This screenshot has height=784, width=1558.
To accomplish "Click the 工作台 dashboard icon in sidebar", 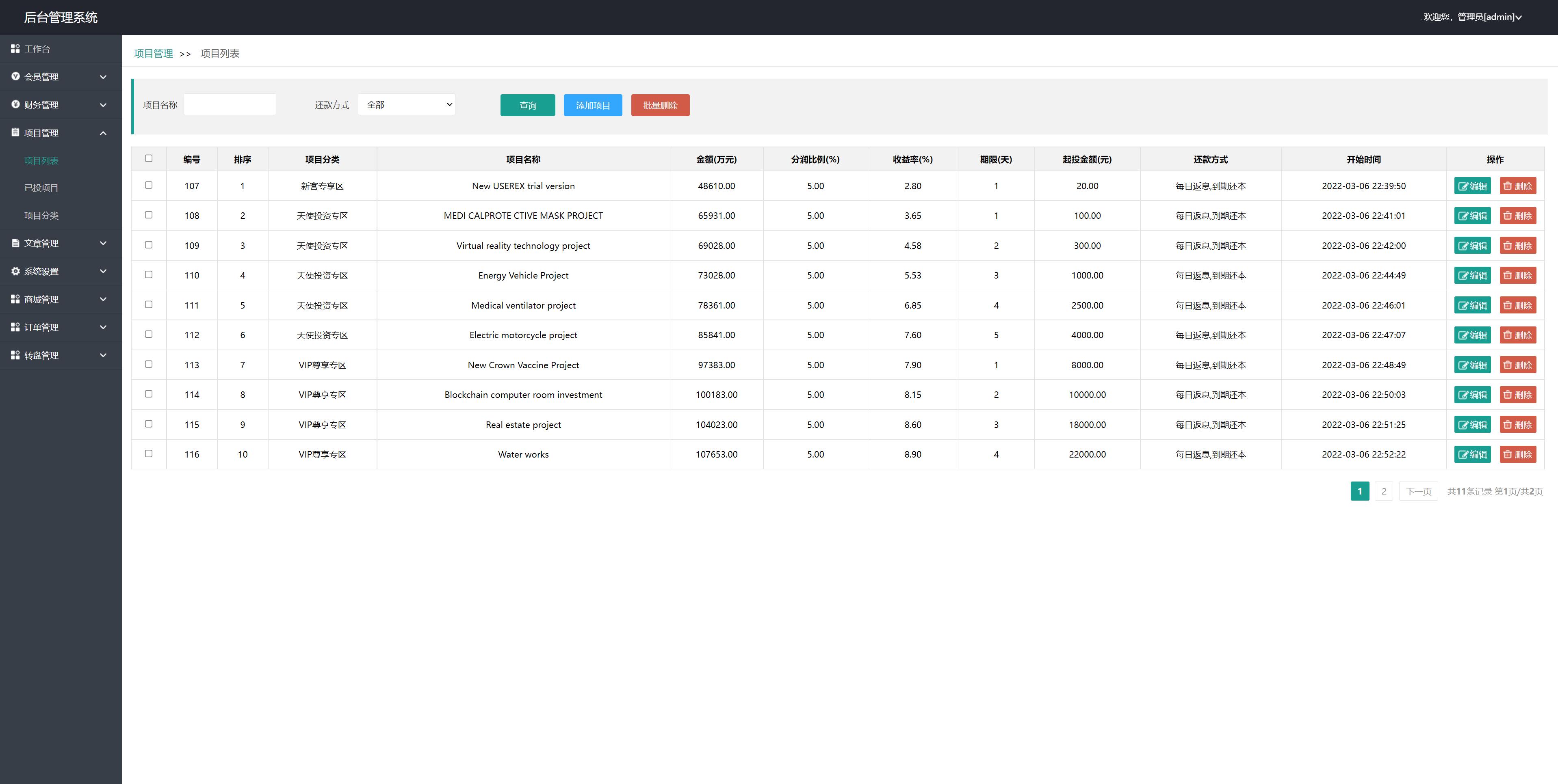I will 15,48.
